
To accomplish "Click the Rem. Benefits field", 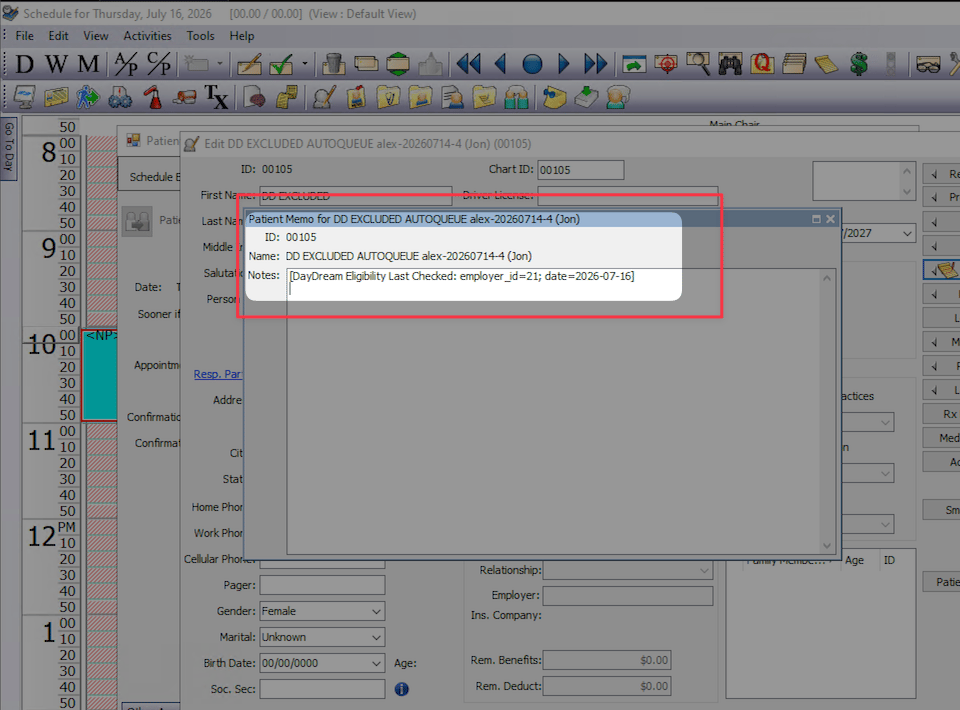I will (607, 660).
